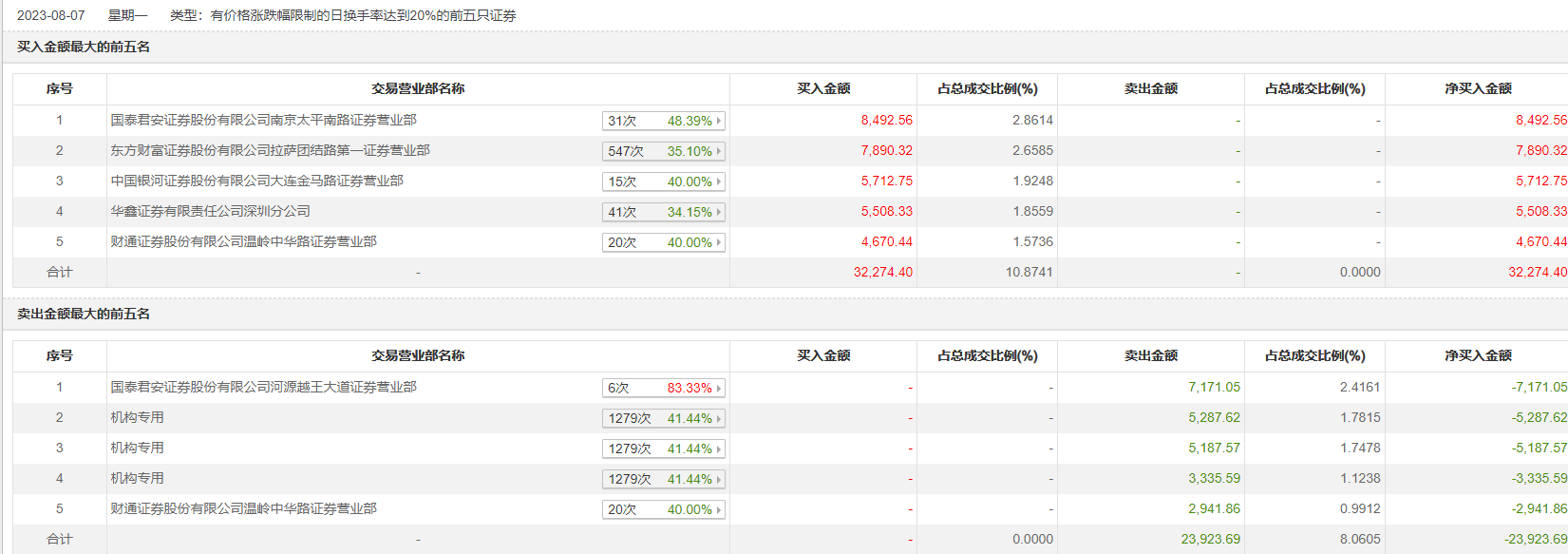Click 财通证券 温岭中华路 in the buy table
The height and width of the screenshot is (554, 1568).
coord(243,241)
